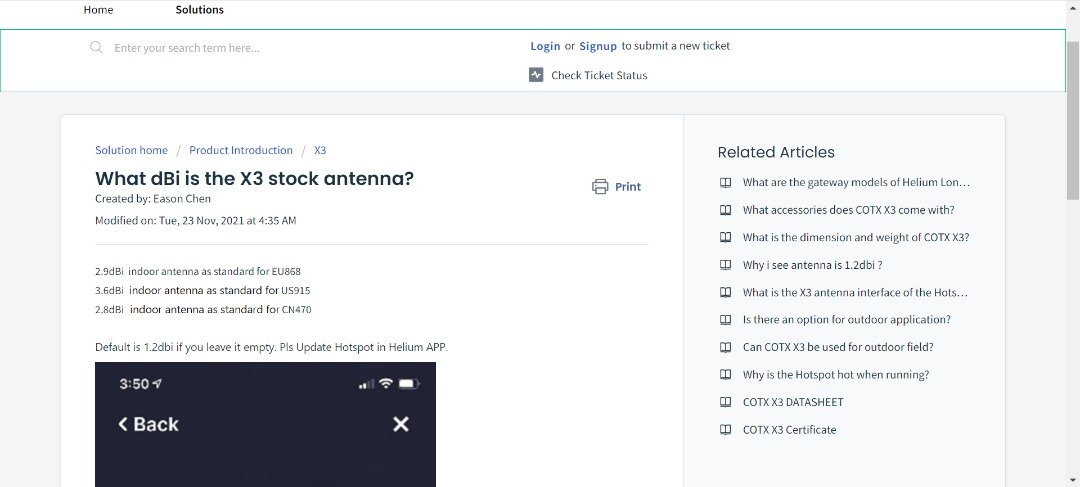Click book icon beside COTX X3 Certificate
Image resolution: width=1080 pixels, height=487 pixels.
[x=726, y=430]
